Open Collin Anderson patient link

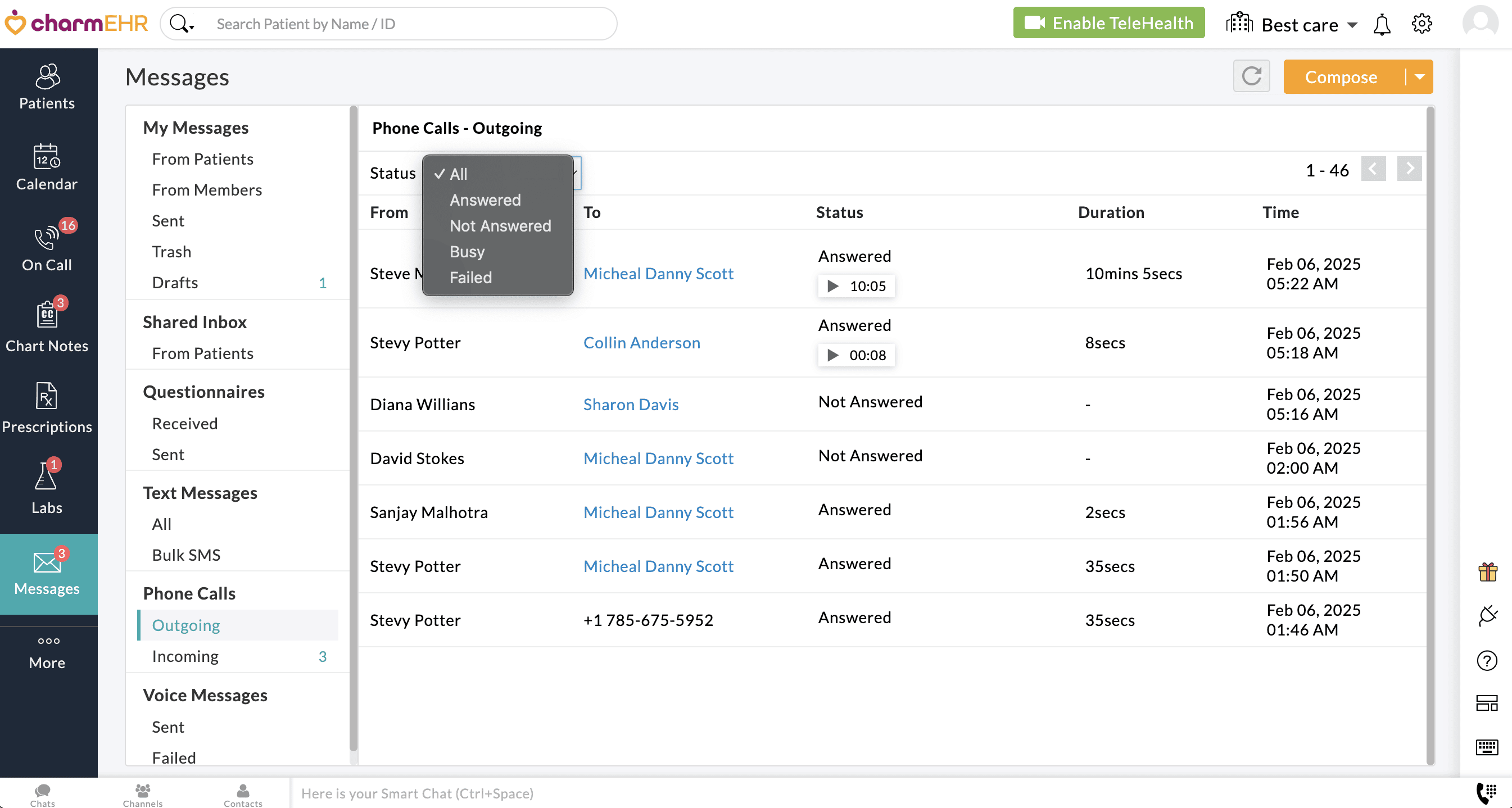click(x=641, y=343)
